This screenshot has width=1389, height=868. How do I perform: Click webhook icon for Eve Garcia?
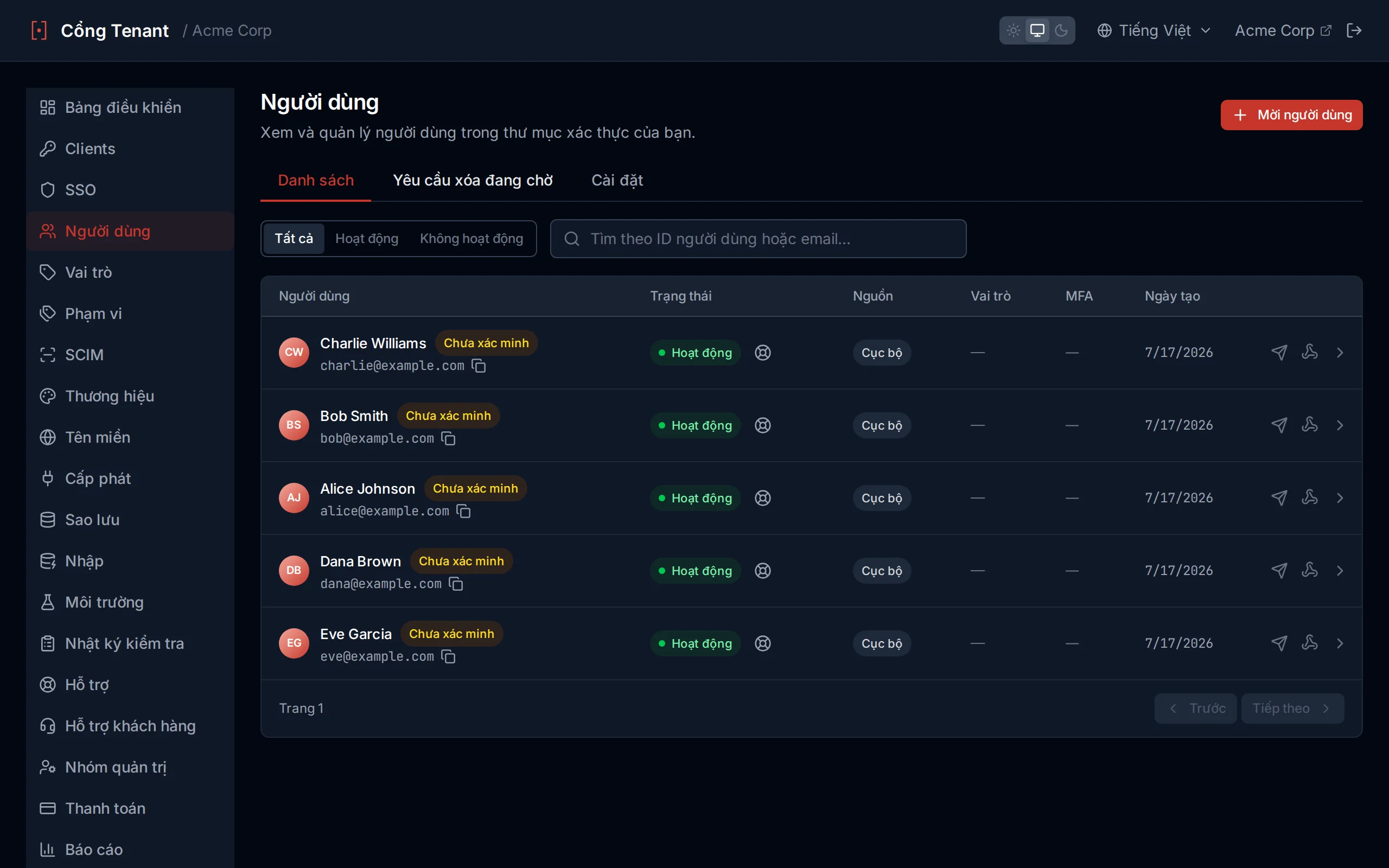(1310, 643)
